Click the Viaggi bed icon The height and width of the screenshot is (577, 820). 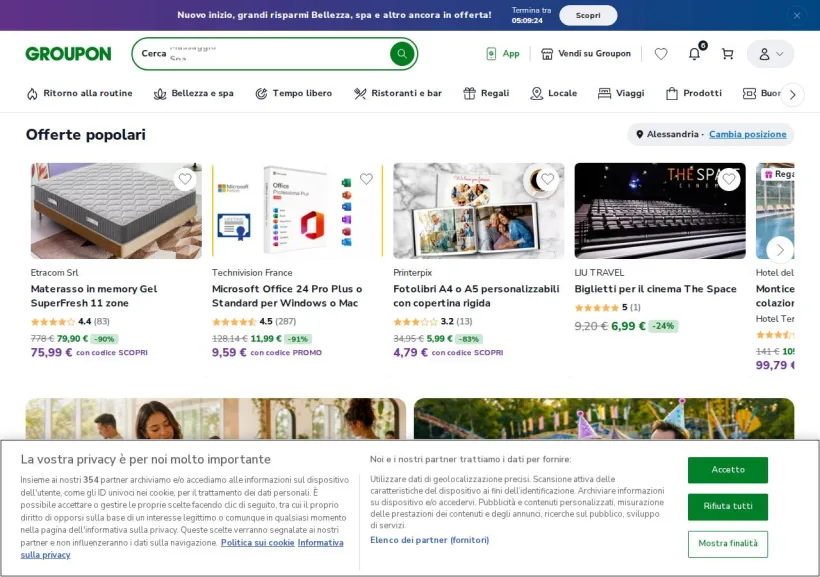coord(604,93)
